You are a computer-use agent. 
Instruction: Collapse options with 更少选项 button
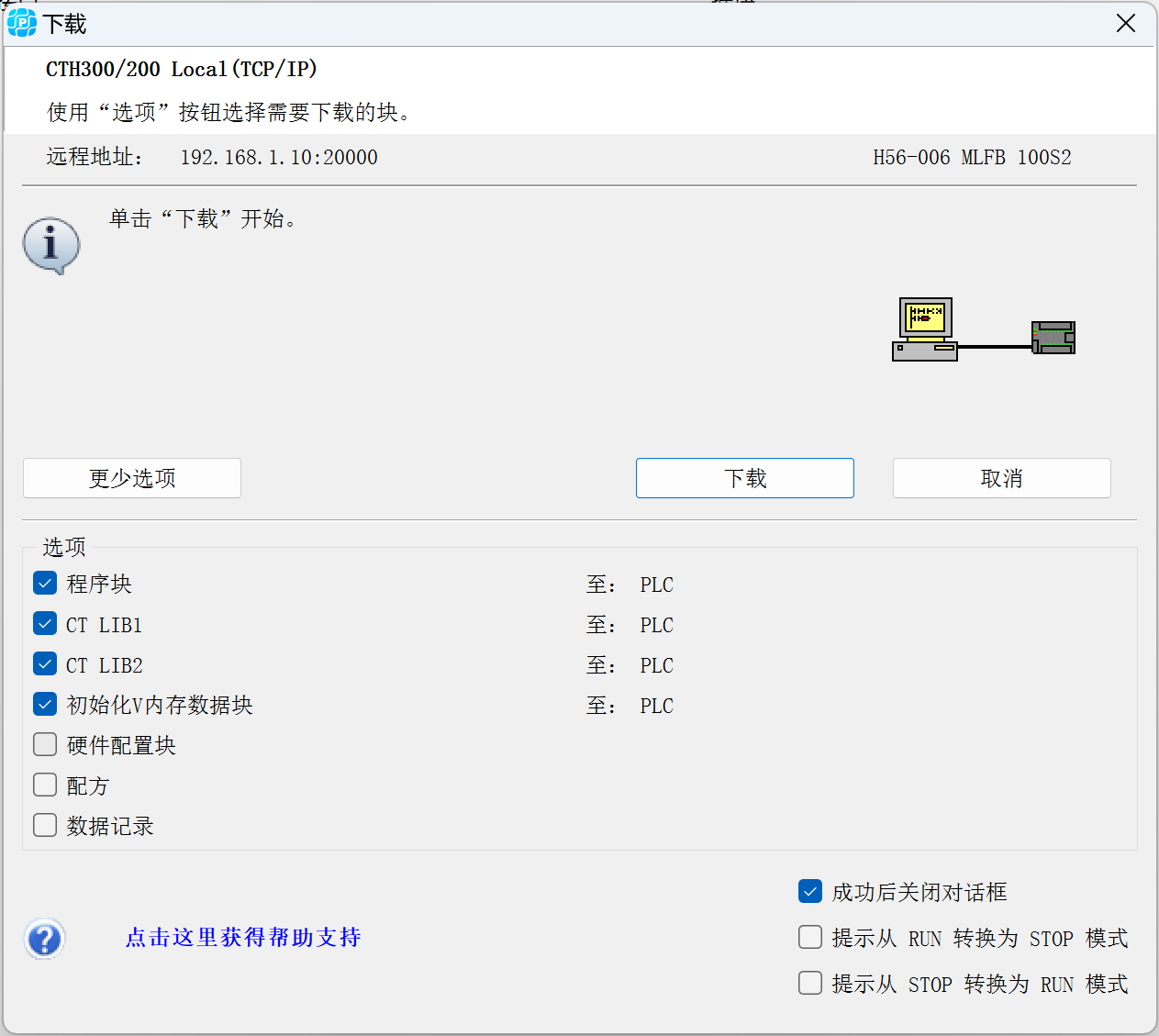click(132, 478)
